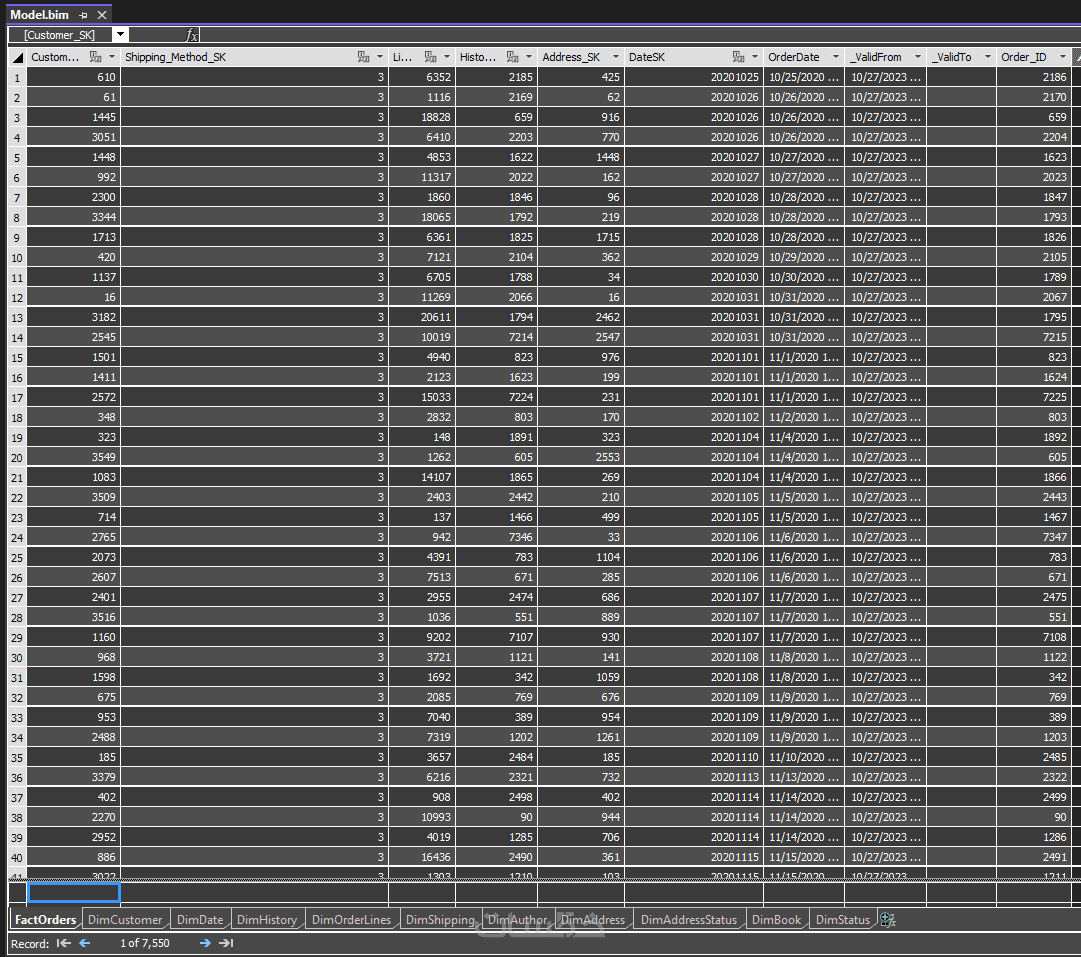Open the Order_ID filter dropdown
This screenshot has height=957, width=1081.
tap(1062, 57)
